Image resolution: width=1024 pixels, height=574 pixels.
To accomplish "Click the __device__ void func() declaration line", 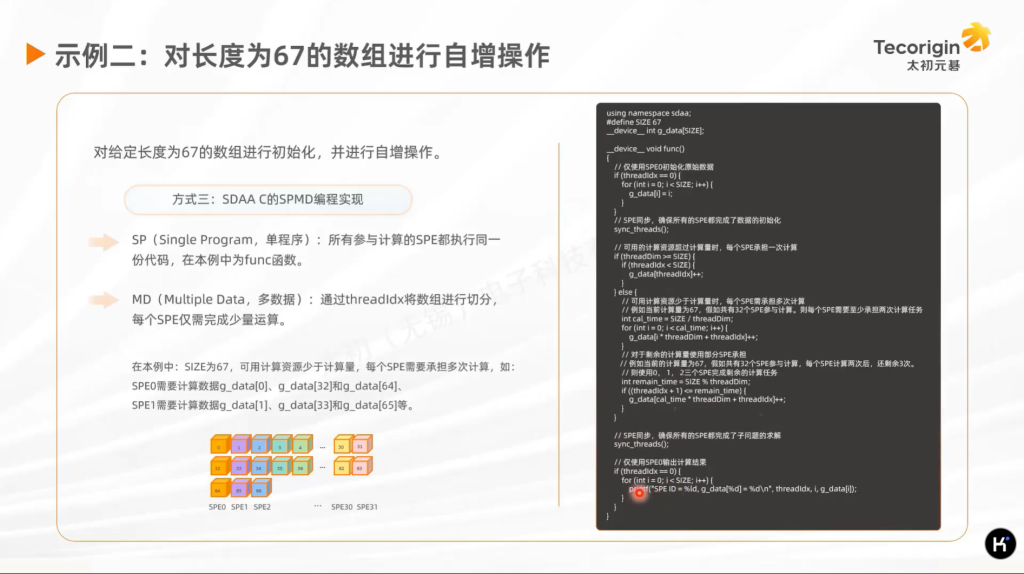I will [645, 148].
